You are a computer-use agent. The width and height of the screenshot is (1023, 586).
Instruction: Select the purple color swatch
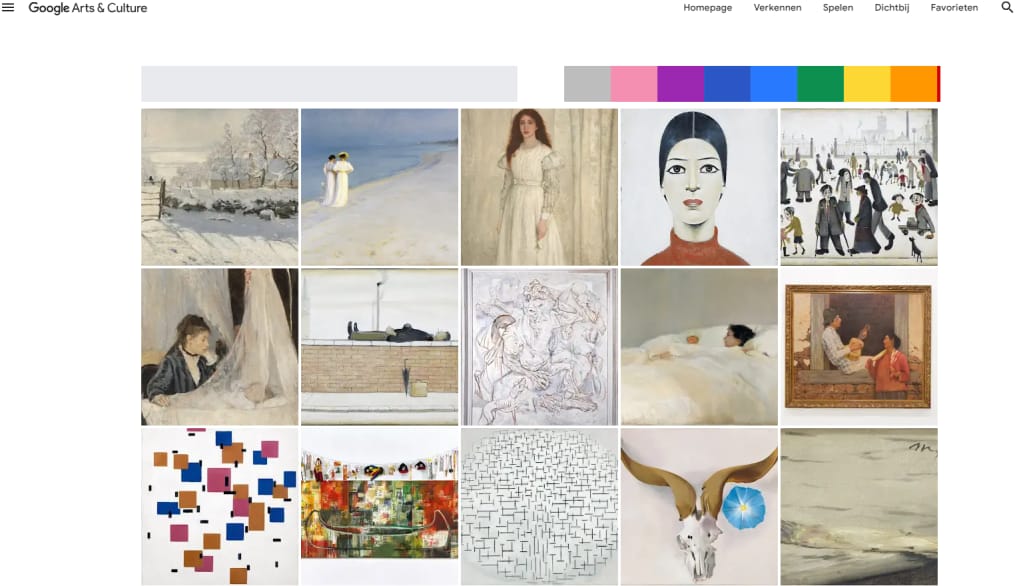(x=680, y=84)
